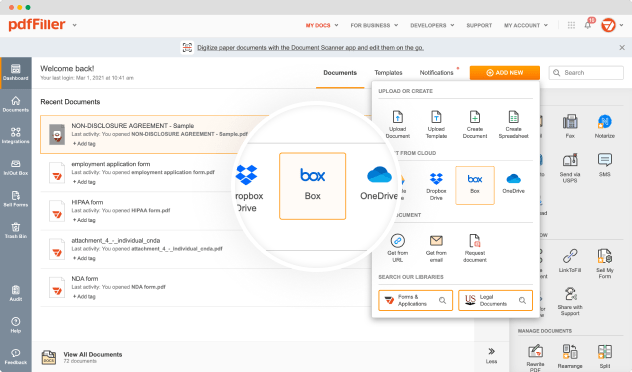Open the Fax tool
The image size is (632, 372).
(x=570, y=126)
